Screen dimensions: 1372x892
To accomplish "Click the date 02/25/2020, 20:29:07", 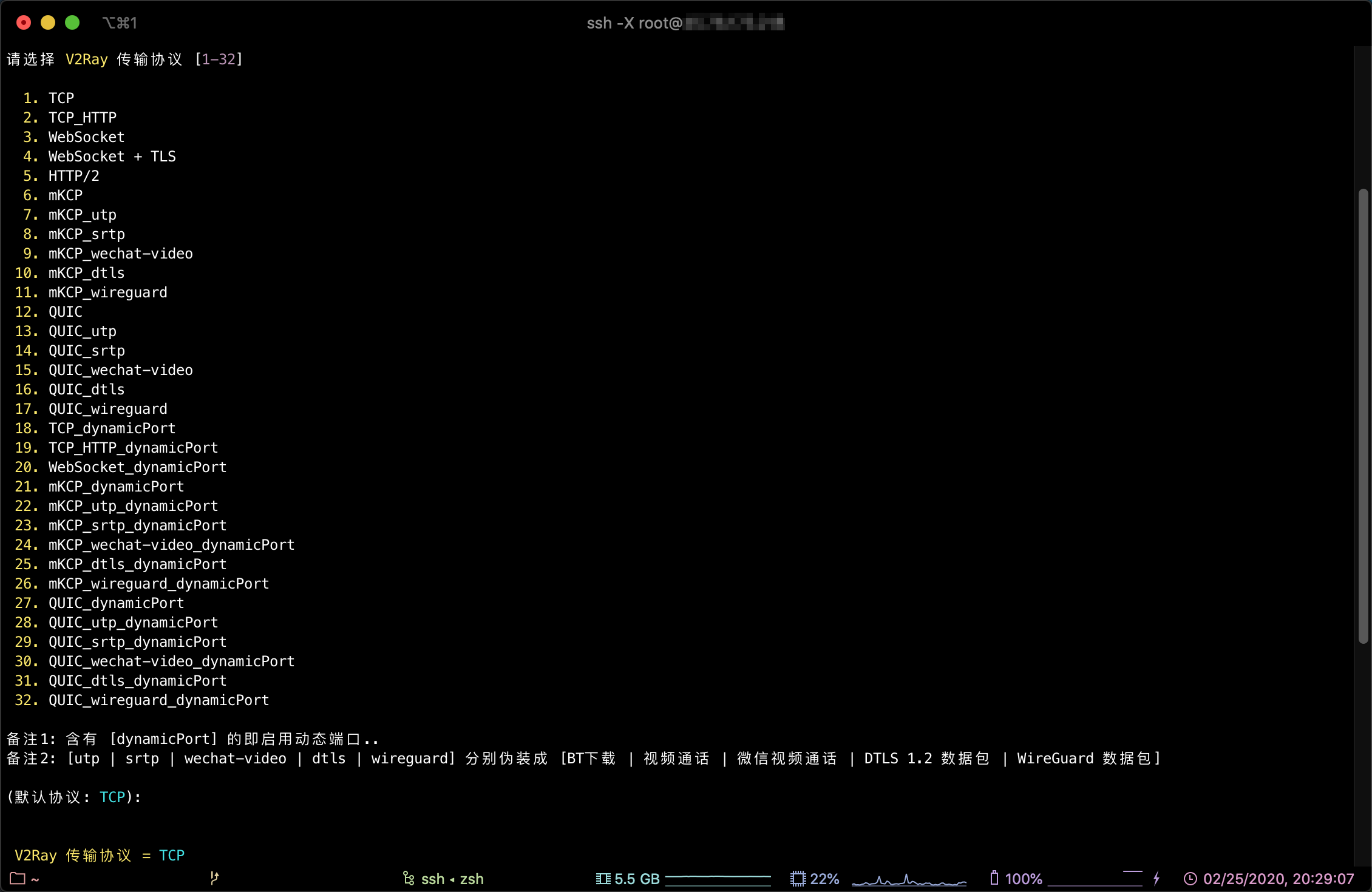I will pyautogui.click(x=1279, y=879).
